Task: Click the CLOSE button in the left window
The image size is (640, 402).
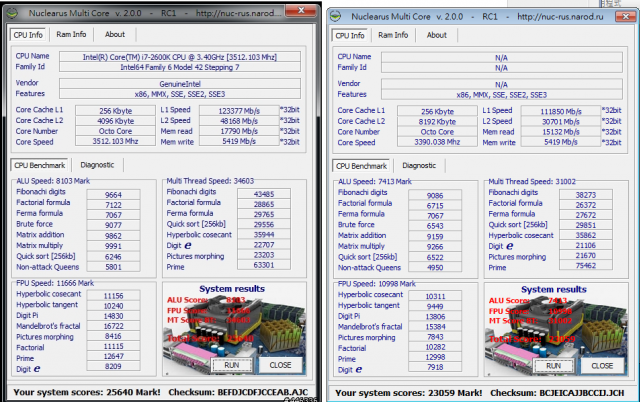Action: point(280,365)
